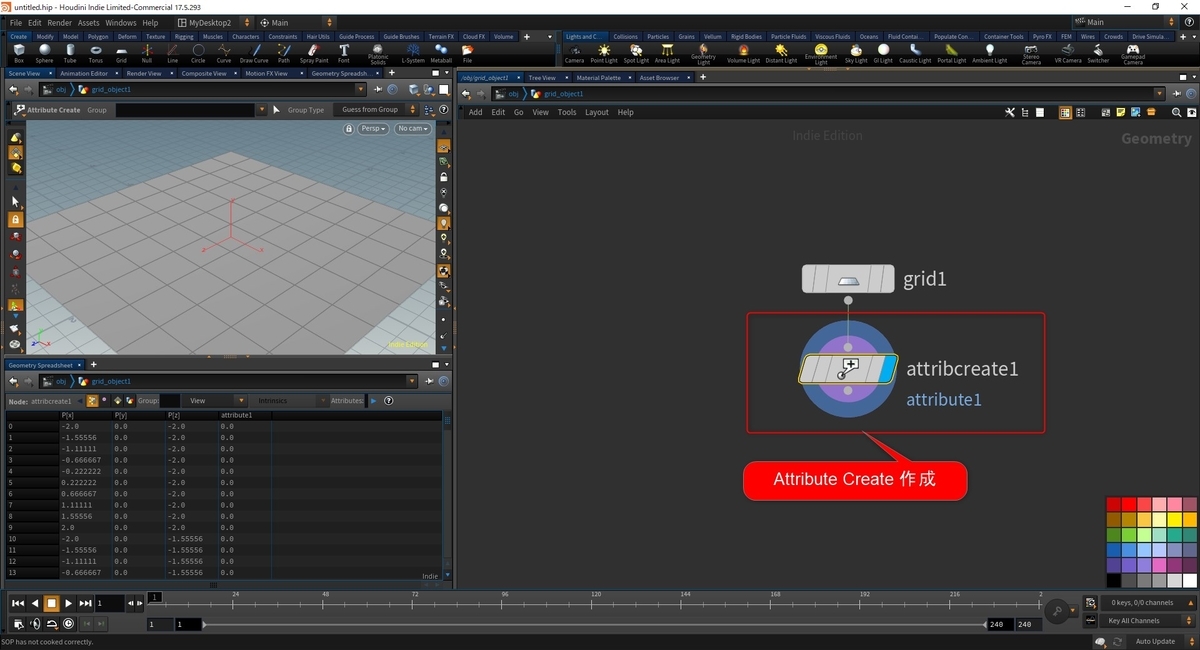Click the Add menu in the network editor

tap(475, 112)
